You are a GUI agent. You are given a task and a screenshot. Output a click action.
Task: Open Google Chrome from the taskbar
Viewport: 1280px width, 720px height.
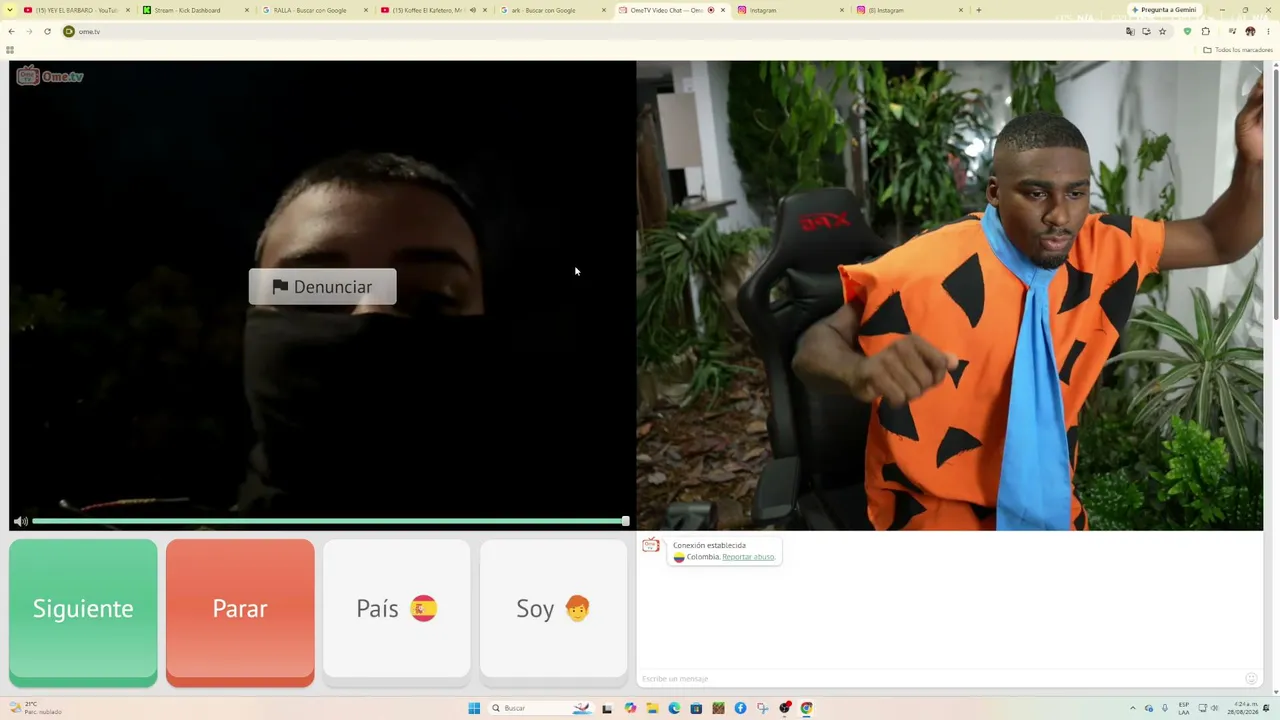[806, 708]
